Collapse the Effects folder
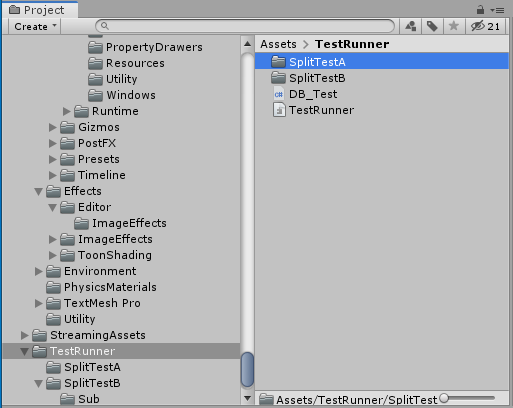 (39, 191)
